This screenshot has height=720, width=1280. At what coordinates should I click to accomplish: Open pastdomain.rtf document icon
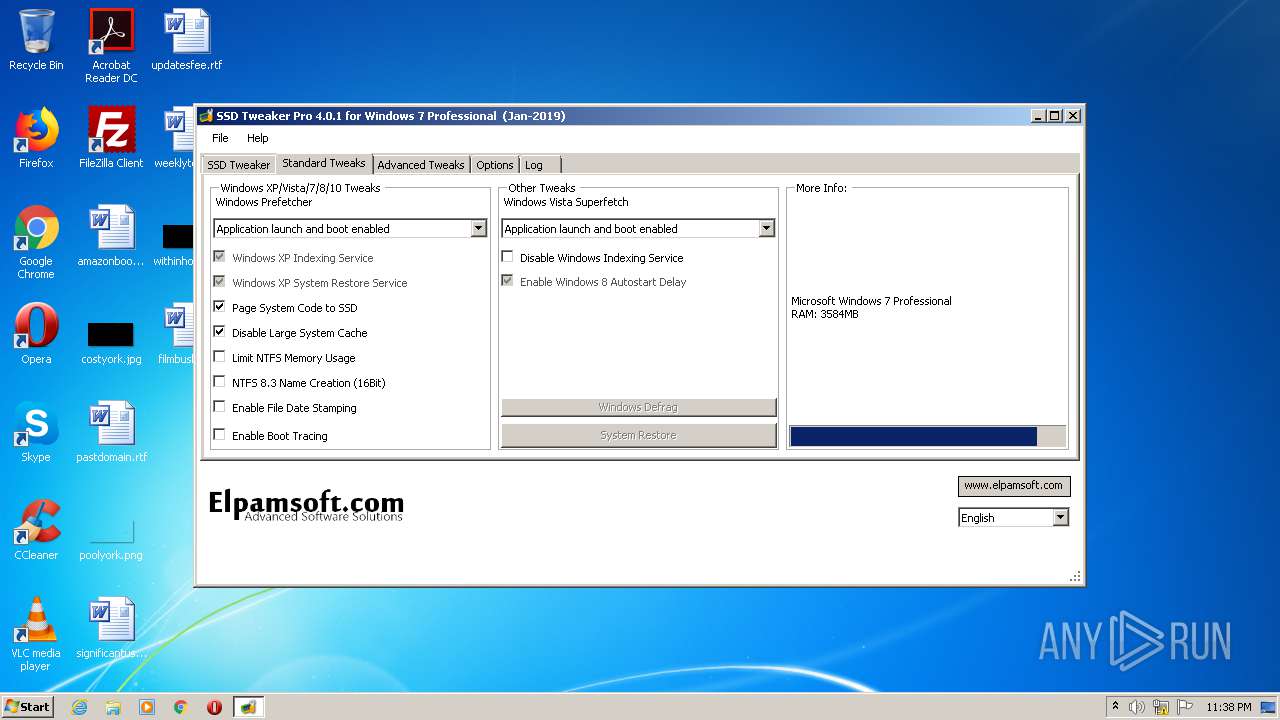111,432
